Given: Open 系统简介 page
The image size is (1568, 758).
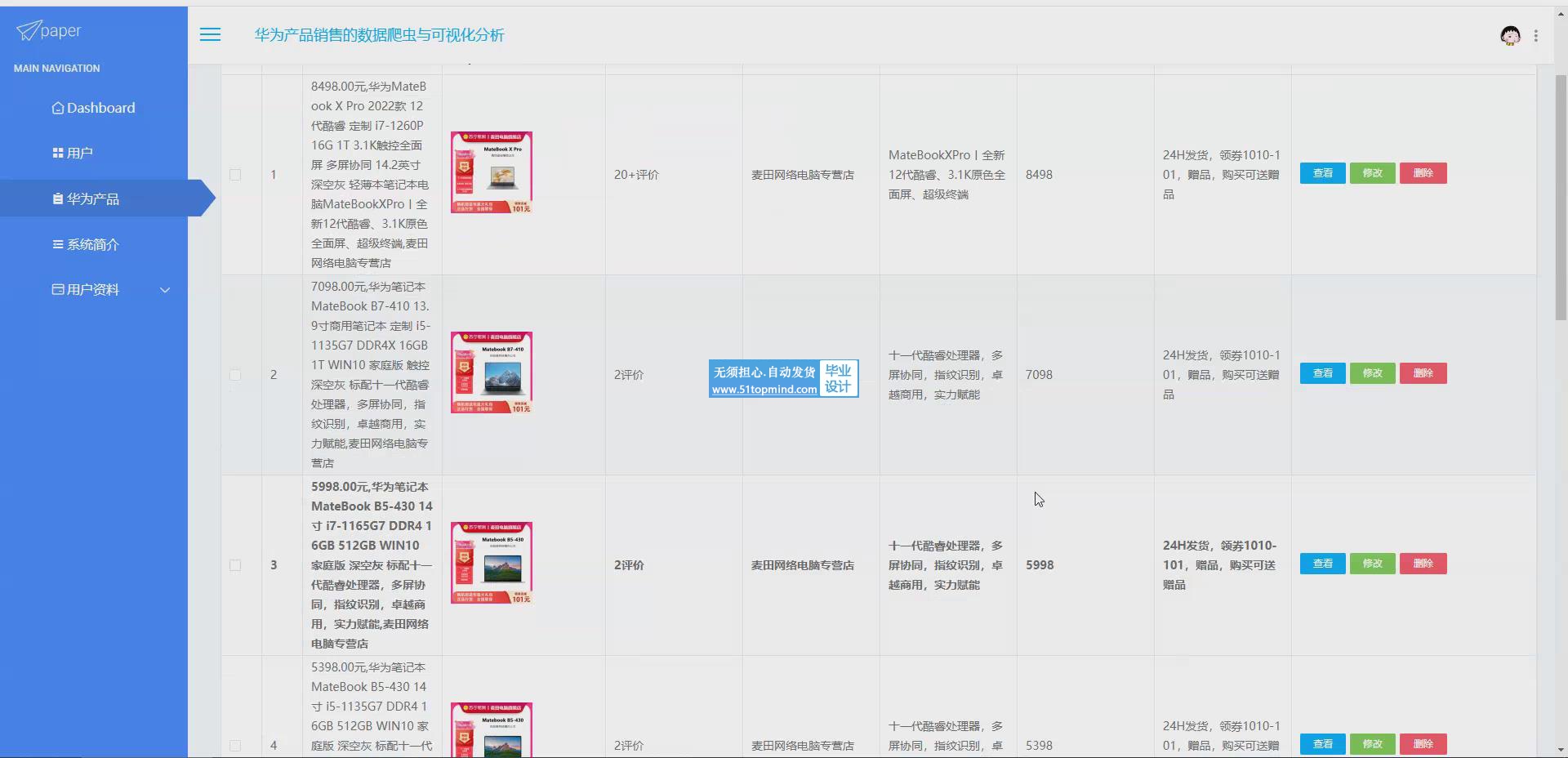Looking at the screenshot, I should [x=86, y=244].
